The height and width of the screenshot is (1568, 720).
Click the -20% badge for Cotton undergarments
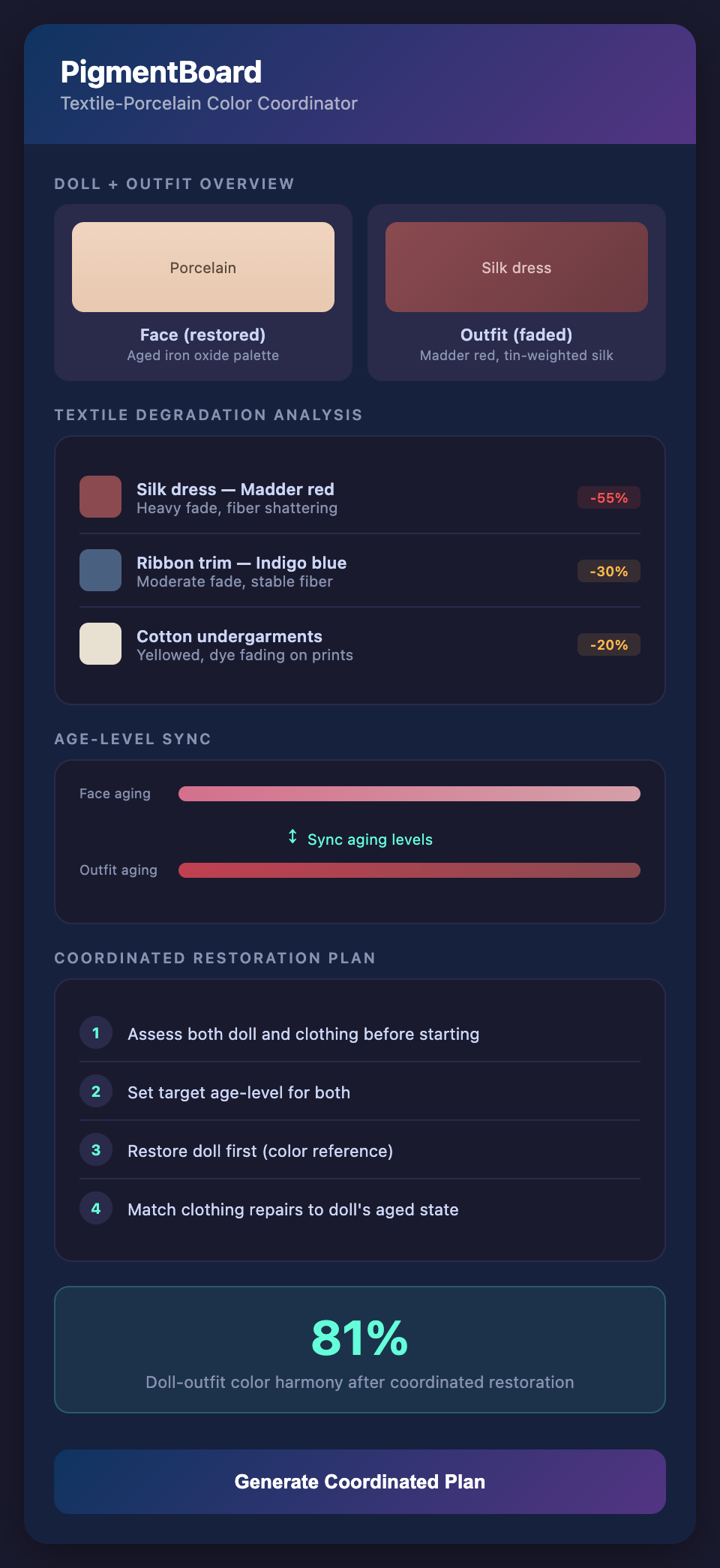tap(608, 644)
